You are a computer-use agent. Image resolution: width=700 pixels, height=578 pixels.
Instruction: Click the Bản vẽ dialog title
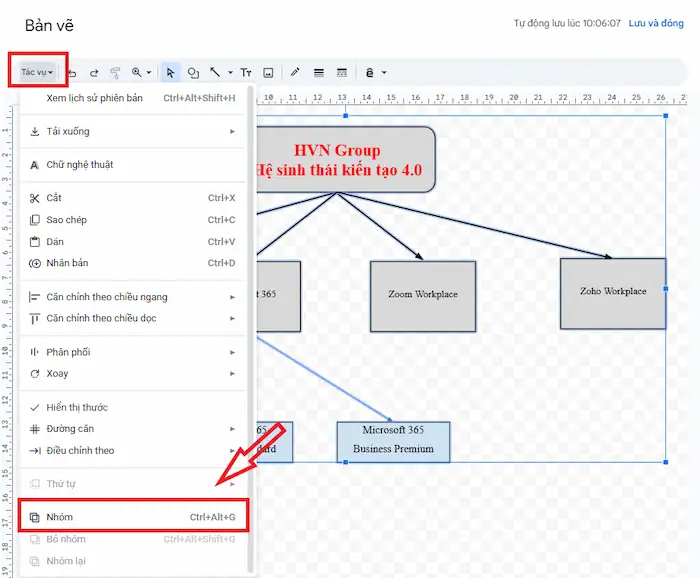49,25
